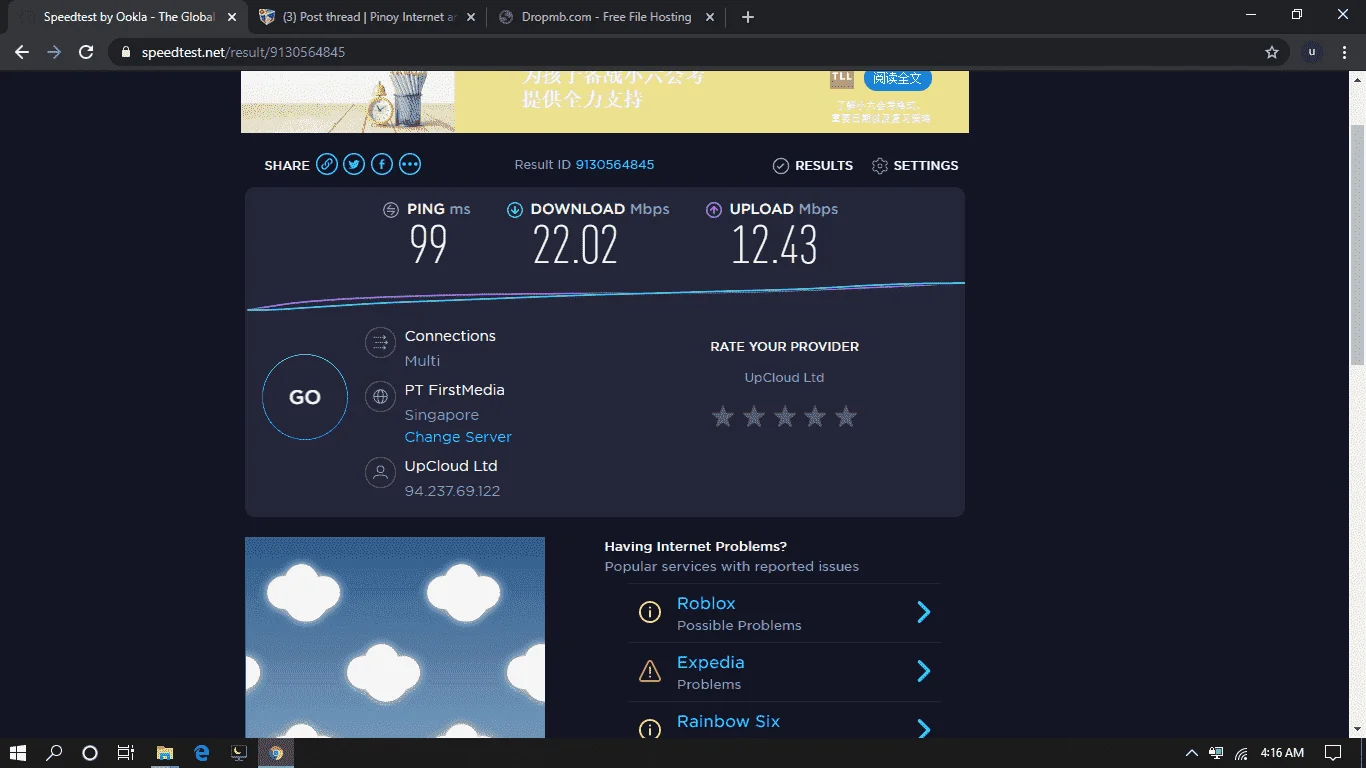Viewport: 1366px width, 768px height.
Task: Click the share link icon
Action: 327,165
